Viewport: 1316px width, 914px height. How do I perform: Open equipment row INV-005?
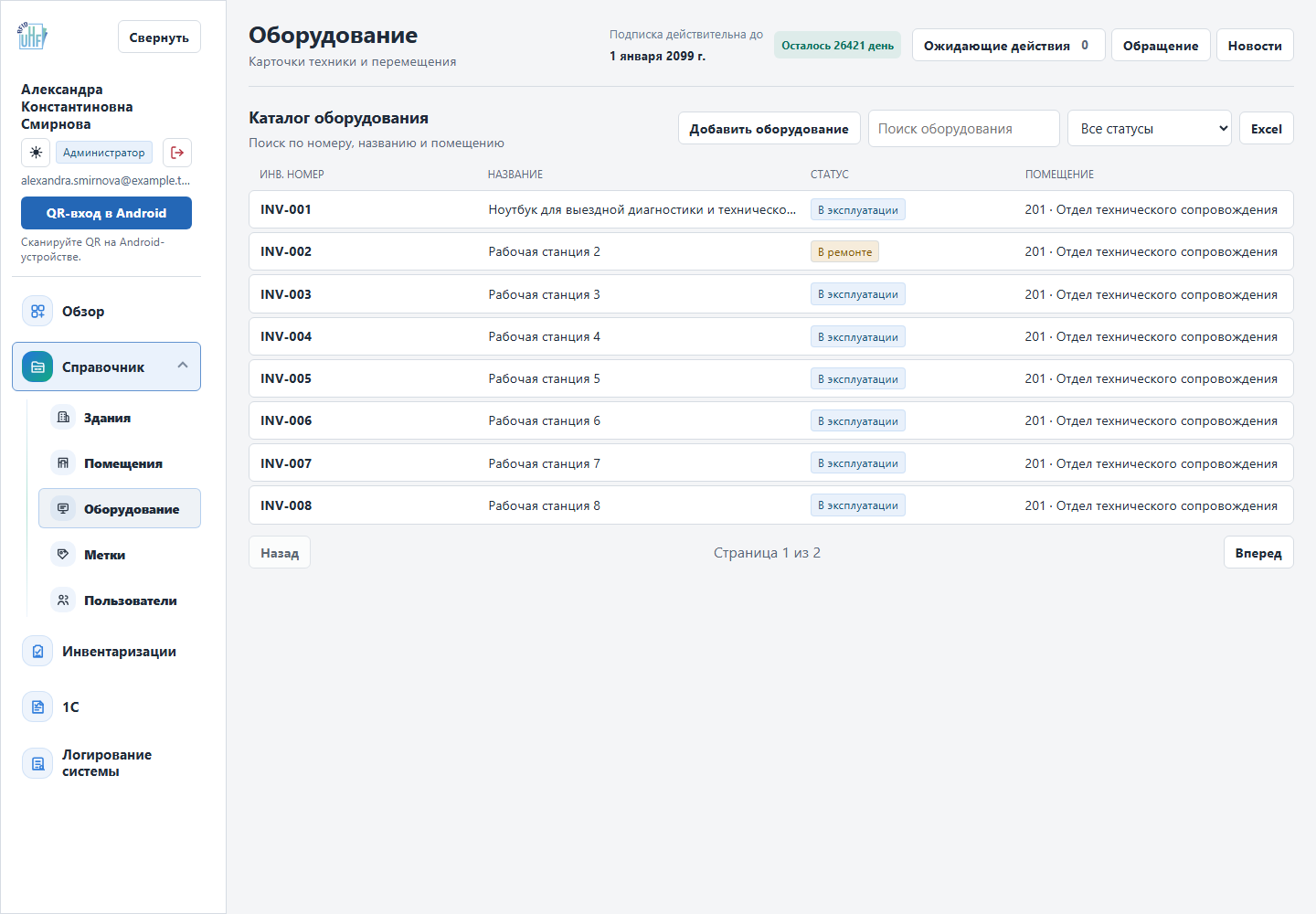(770, 378)
